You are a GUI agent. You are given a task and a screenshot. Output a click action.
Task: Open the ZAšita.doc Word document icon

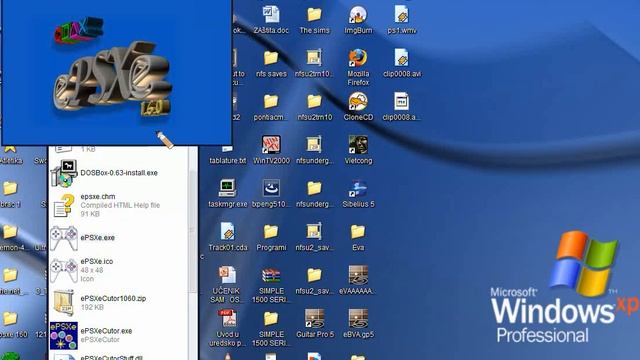pyautogui.click(x=271, y=15)
